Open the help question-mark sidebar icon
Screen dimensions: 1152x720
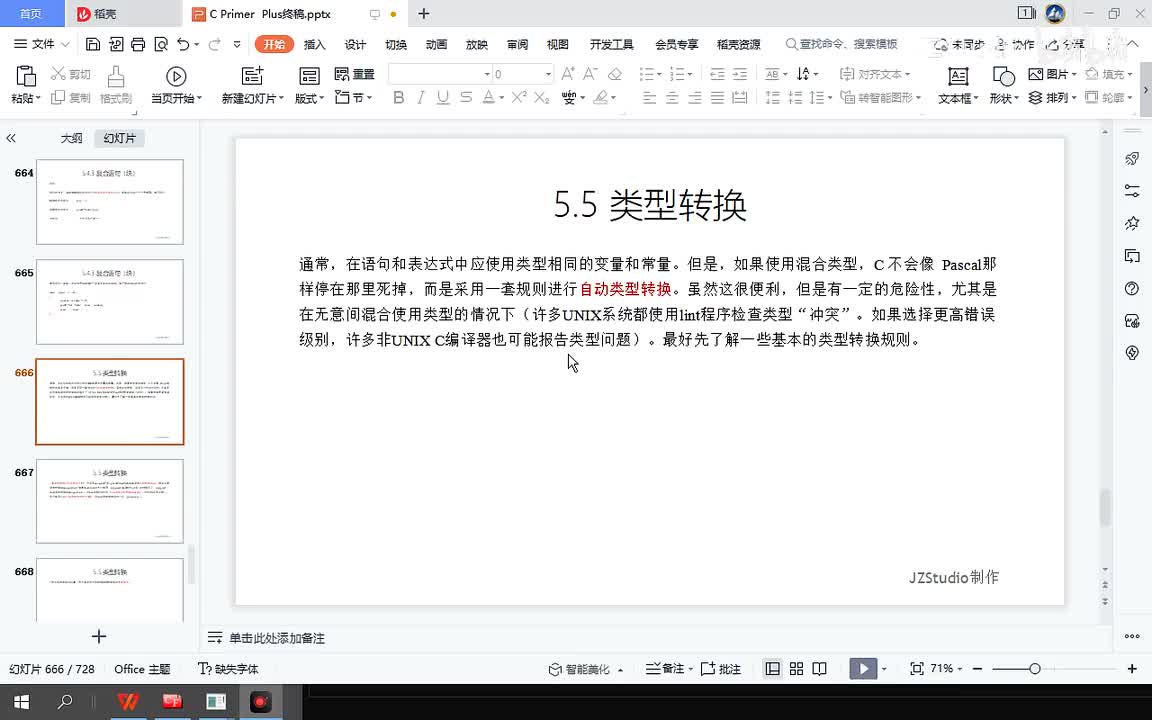1132,288
